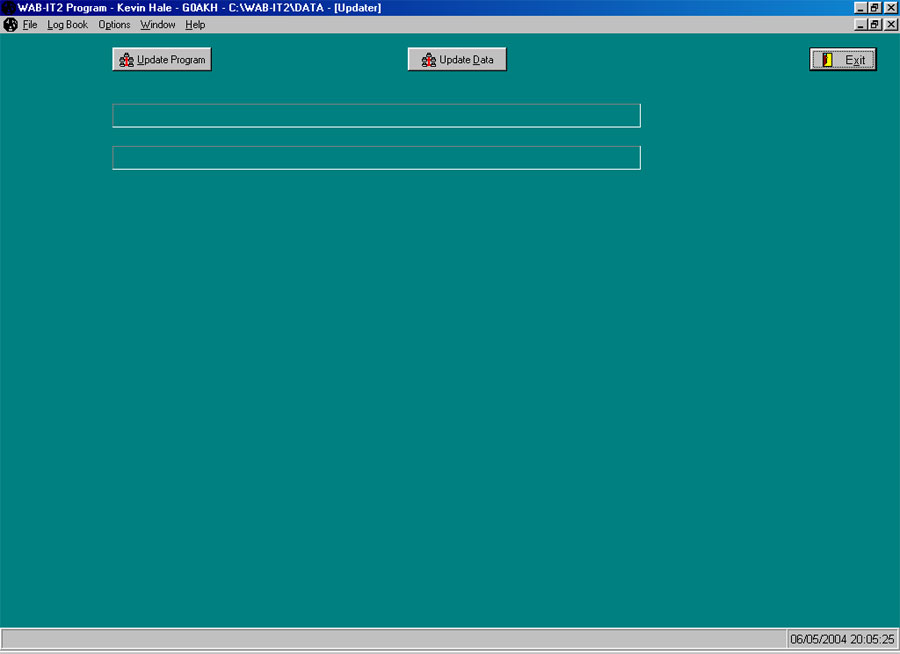900x654 pixels.
Task: Click the red people icon on Update Program
Action: (125, 59)
